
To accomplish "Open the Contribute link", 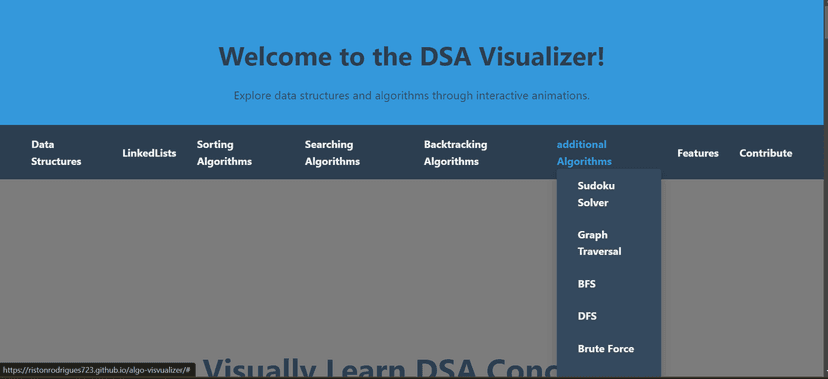I will point(766,153).
